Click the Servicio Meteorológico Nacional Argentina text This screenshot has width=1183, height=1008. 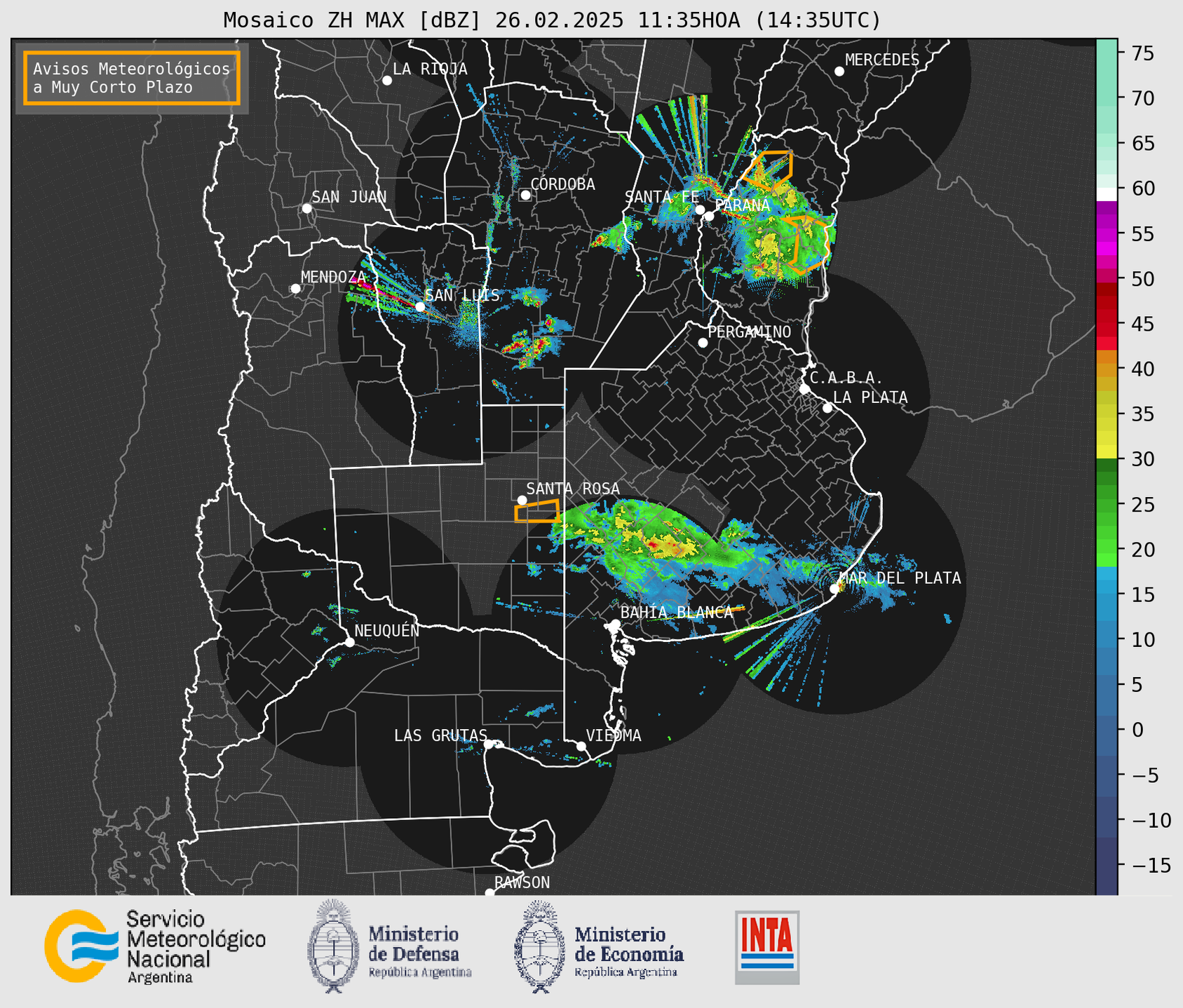[x=196, y=947]
